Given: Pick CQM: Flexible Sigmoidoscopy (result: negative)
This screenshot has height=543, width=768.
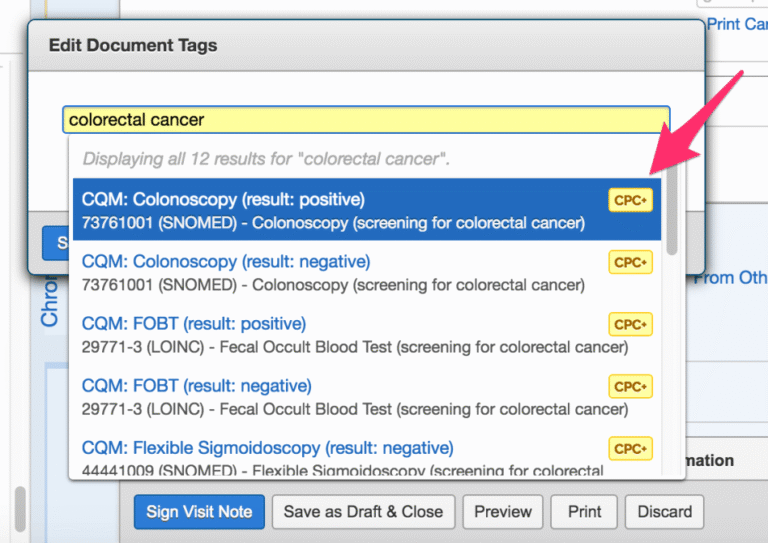Looking at the screenshot, I should point(367,453).
